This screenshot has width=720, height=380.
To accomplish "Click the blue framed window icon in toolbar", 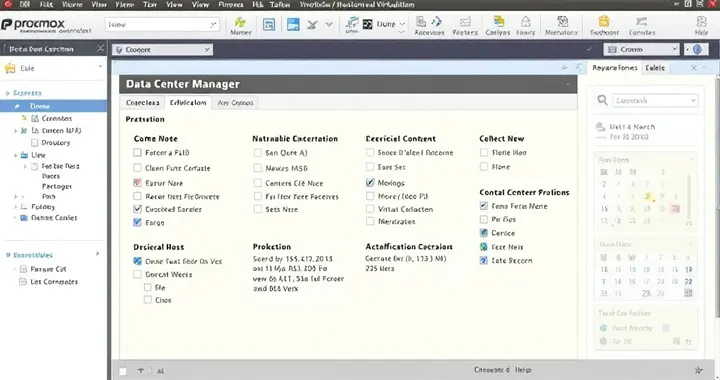I will point(269,25).
